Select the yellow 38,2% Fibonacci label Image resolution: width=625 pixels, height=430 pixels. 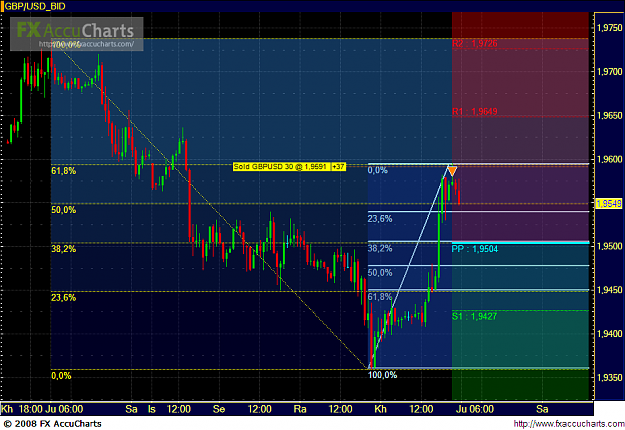tap(63, 249)
